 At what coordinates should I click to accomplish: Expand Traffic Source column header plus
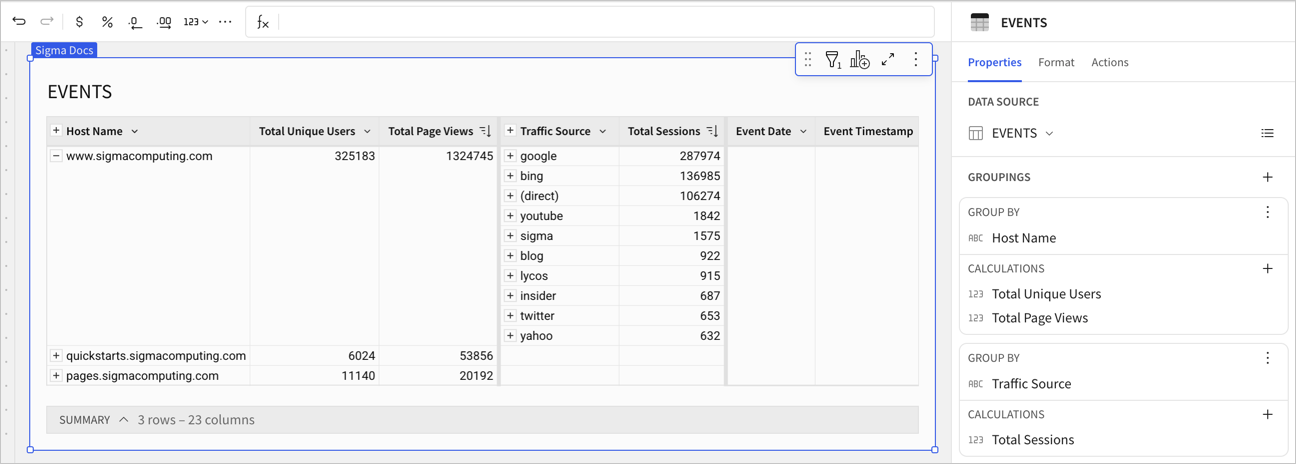tap(510, 131)
